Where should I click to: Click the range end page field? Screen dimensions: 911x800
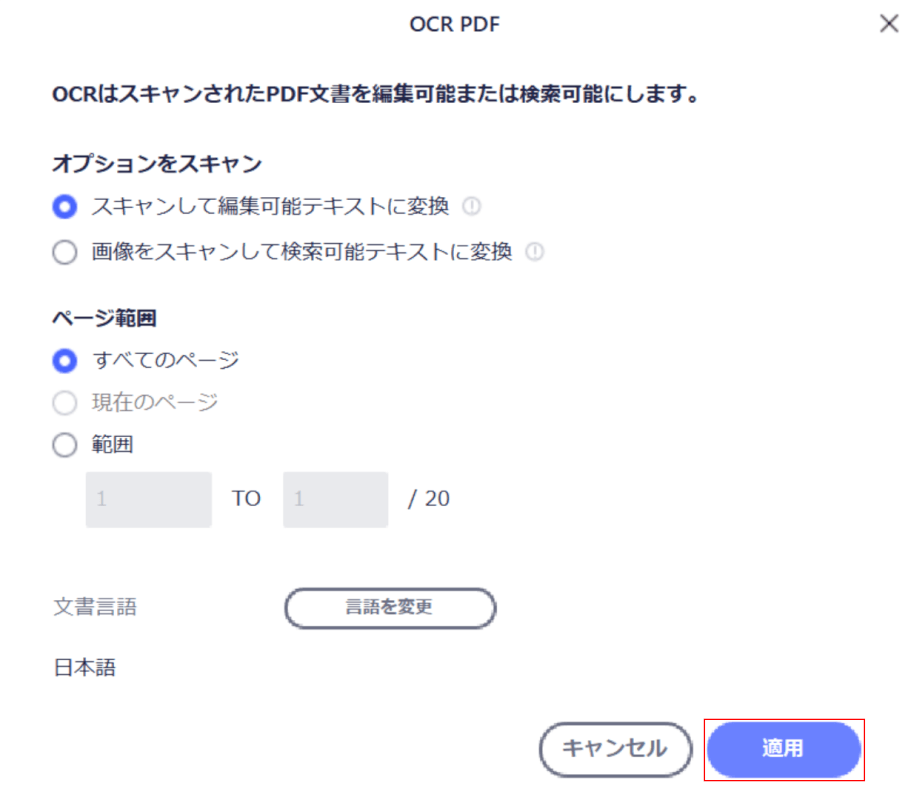pyautogui.click(x=335, y=499)
